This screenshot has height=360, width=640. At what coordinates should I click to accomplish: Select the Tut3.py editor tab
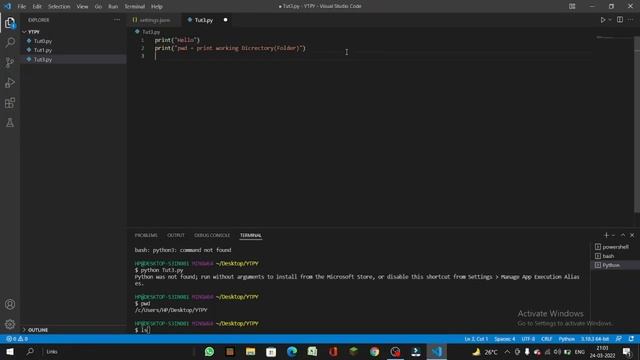coord(204,20)
